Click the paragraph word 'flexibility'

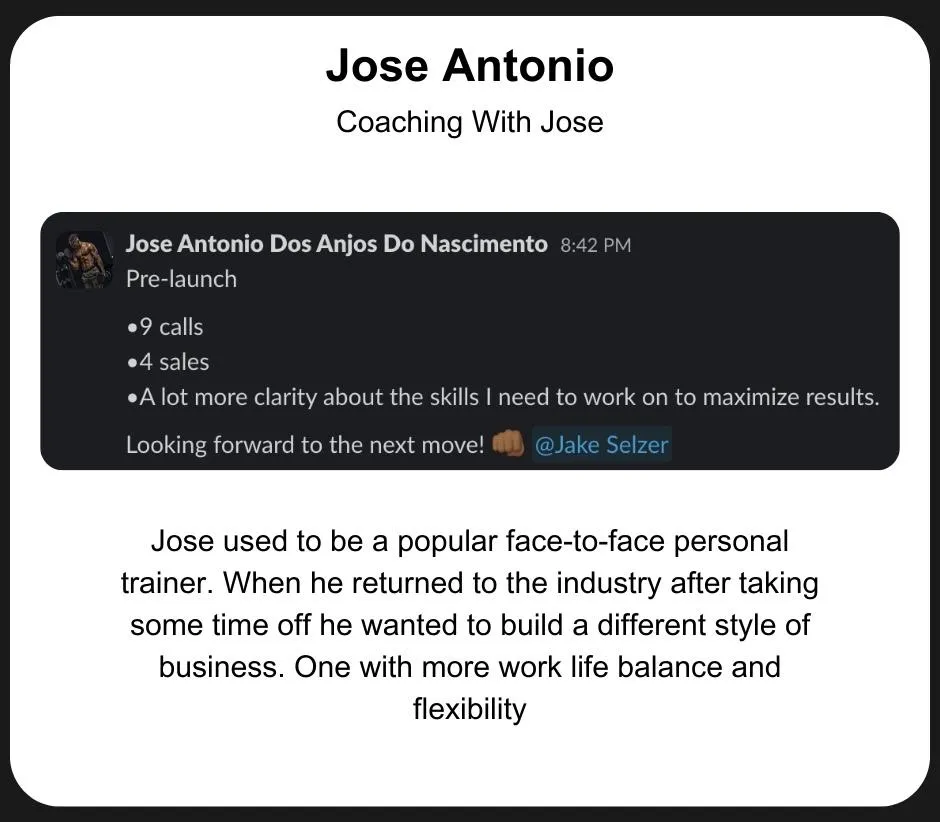(x=470, y=709)
